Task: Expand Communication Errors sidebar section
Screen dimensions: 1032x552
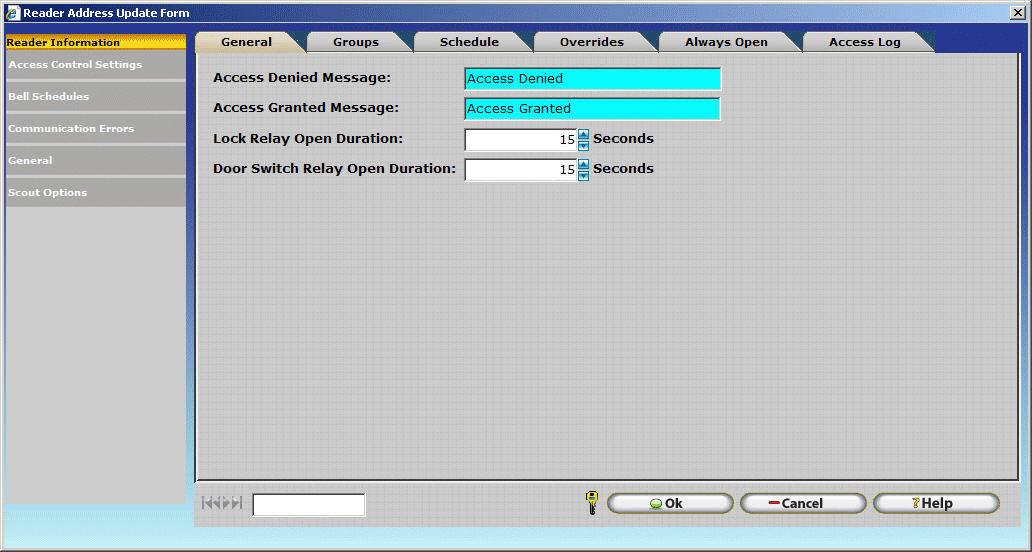Action: click(x=71, y=129)
